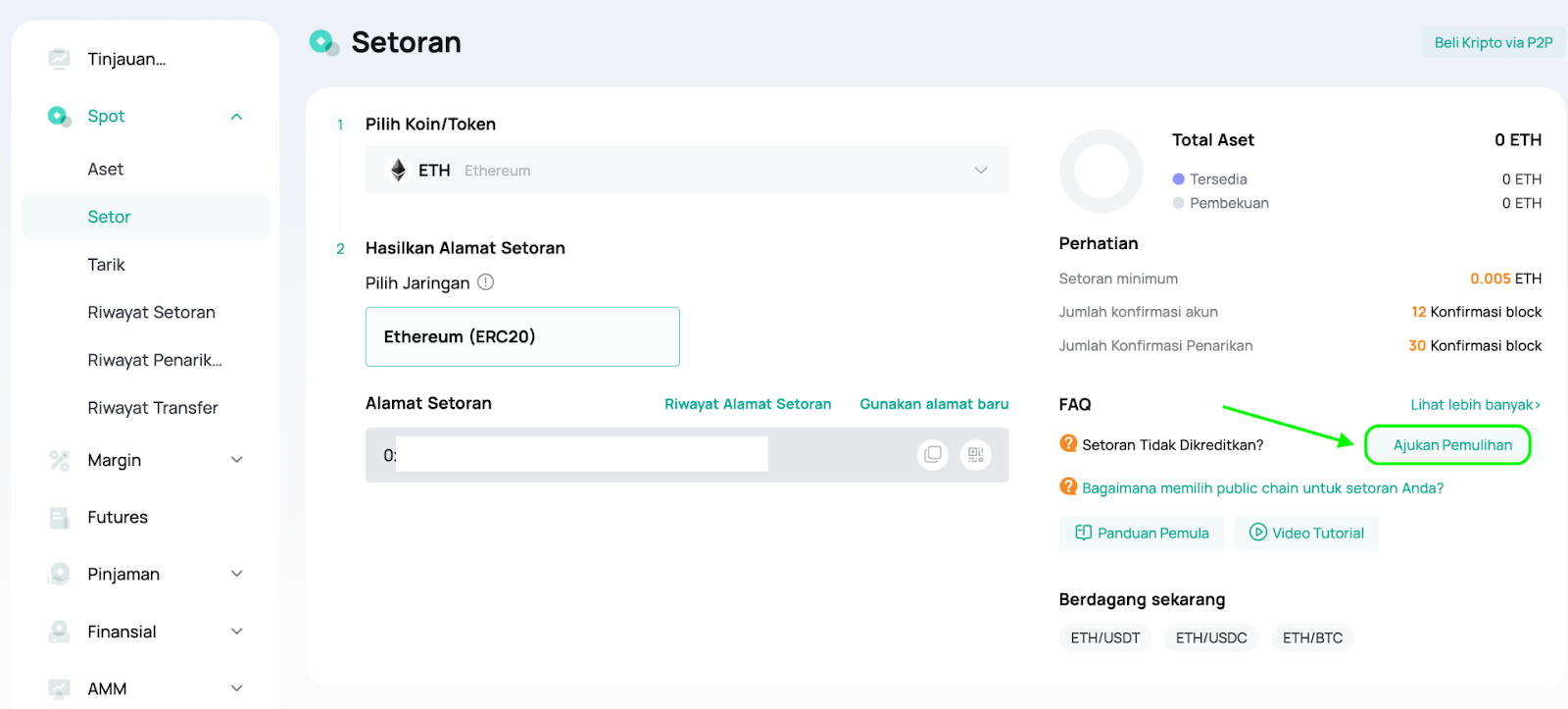1568x709 pixels.
Task: Click the Tinjauan overview icon in sidebar
Action: 59,59
